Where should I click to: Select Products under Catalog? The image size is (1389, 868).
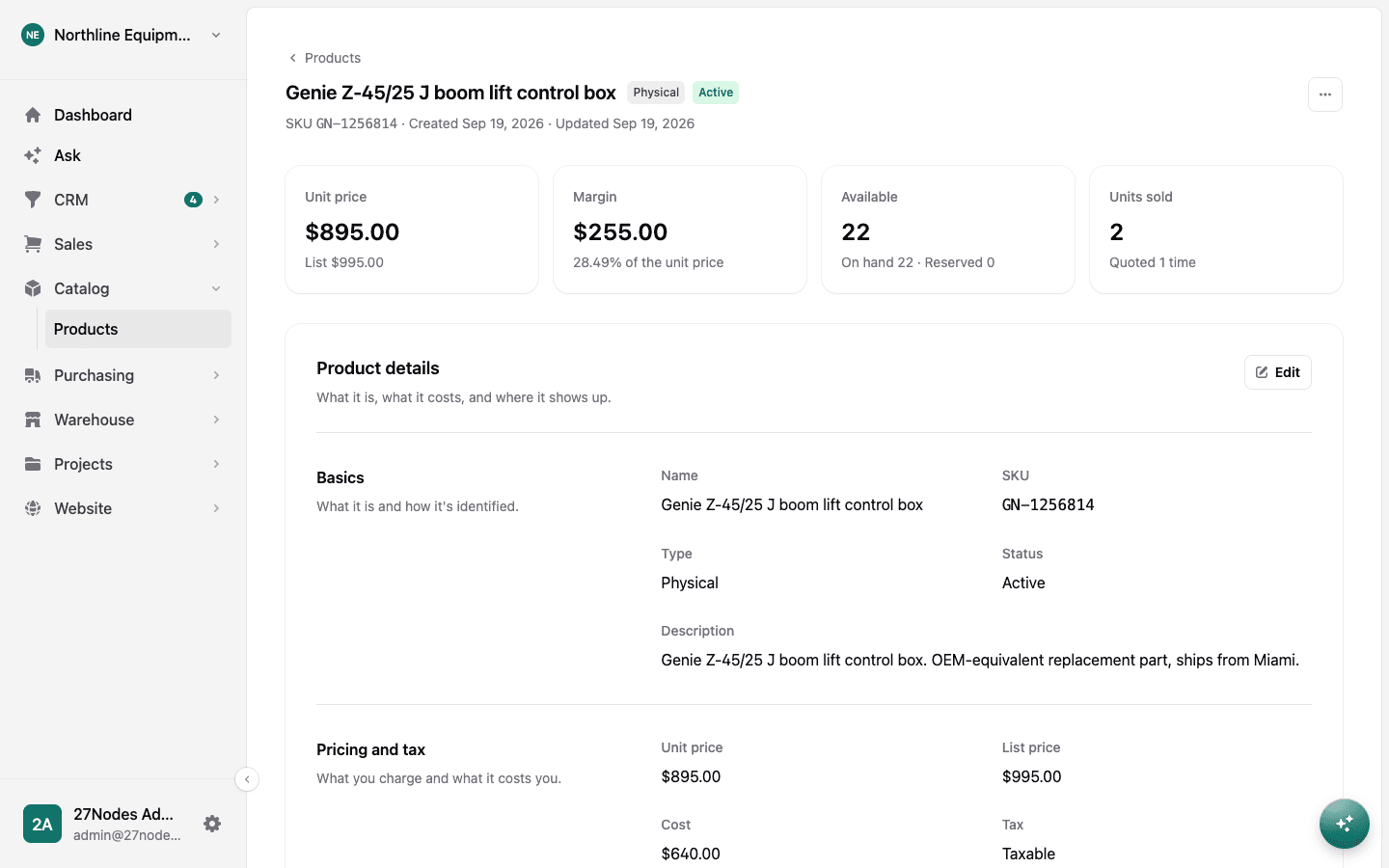pos(138,329)
